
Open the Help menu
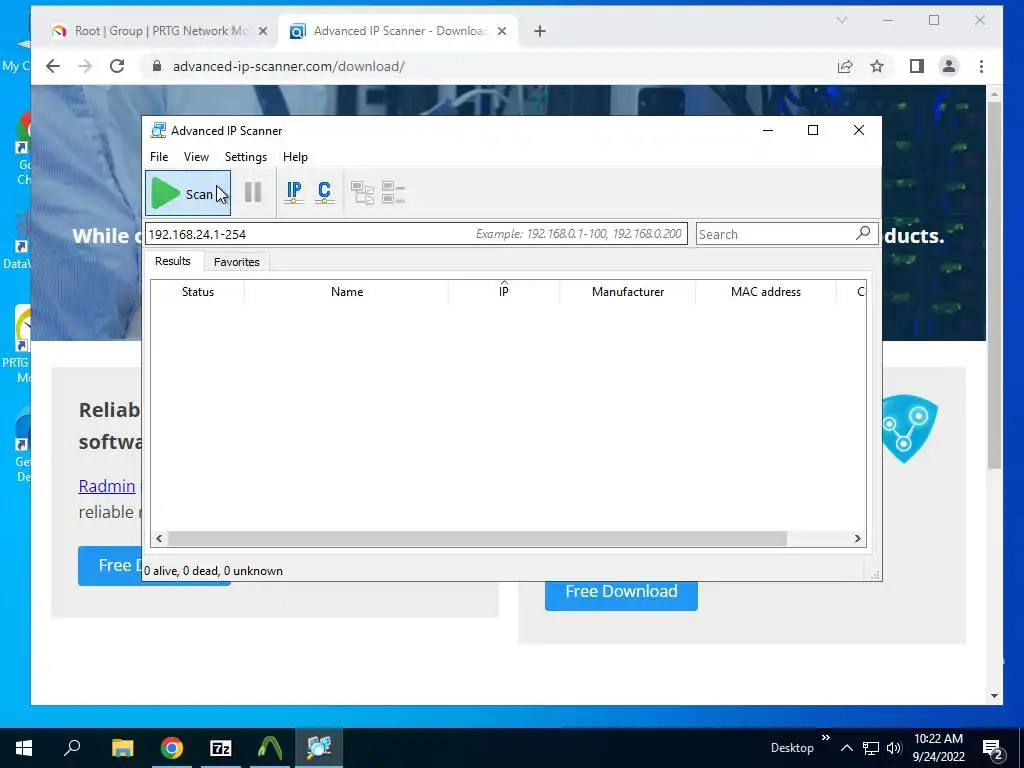(295, 157)
